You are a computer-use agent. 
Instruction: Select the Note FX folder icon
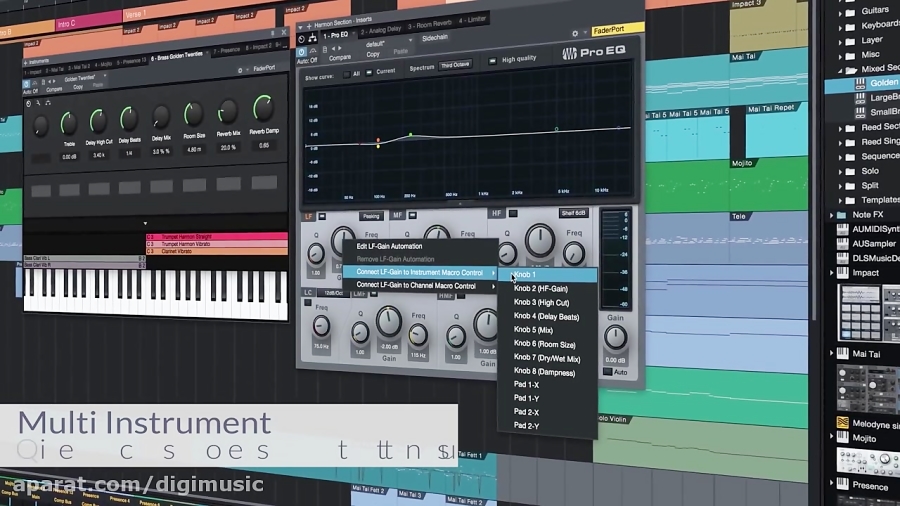(x=842, y=215)
